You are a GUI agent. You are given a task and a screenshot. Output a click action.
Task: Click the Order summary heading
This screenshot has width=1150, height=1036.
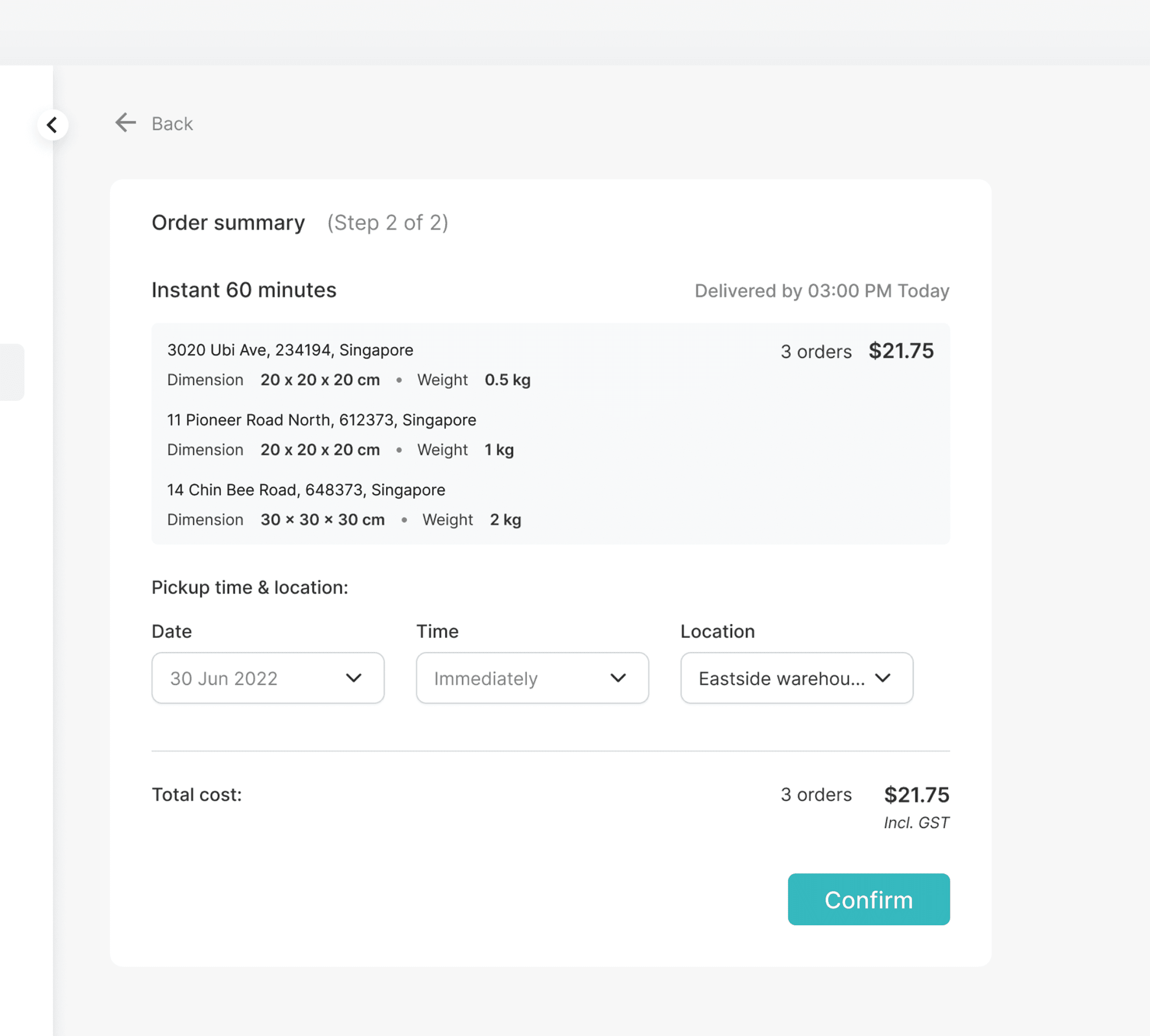coord(228,222)
